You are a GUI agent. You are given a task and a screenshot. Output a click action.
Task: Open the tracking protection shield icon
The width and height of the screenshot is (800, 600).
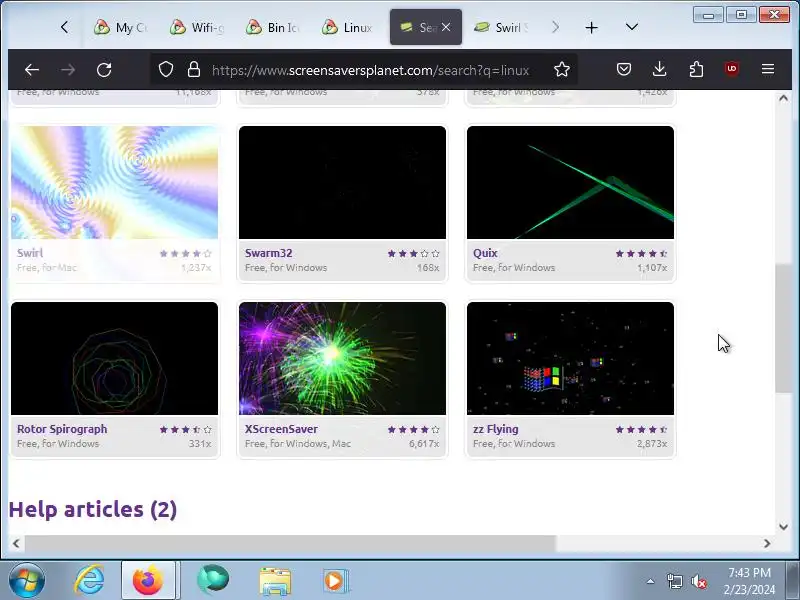166,69
